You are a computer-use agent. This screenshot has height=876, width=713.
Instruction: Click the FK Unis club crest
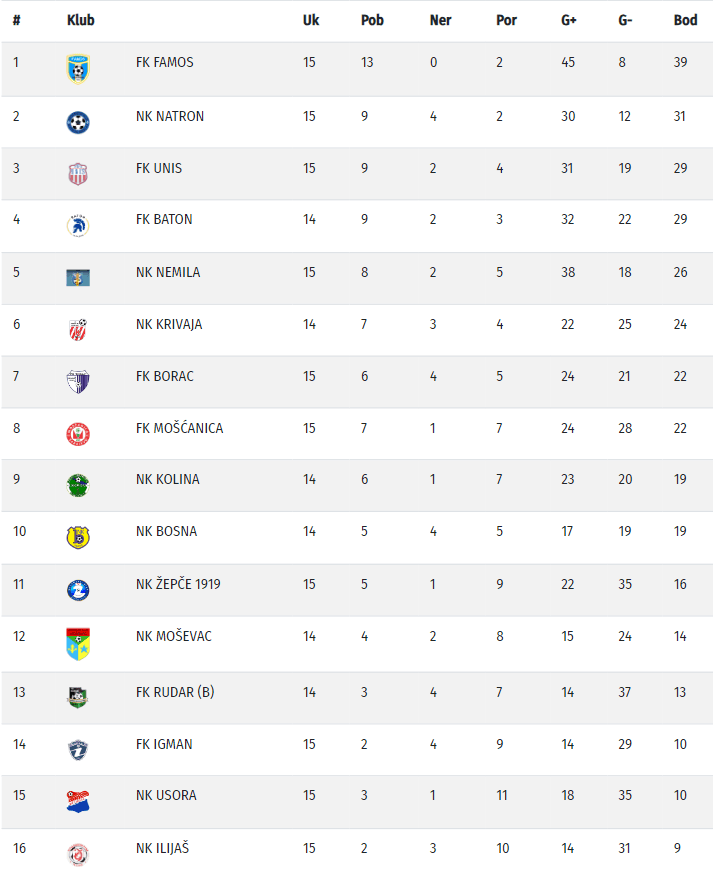pos(78,174)
